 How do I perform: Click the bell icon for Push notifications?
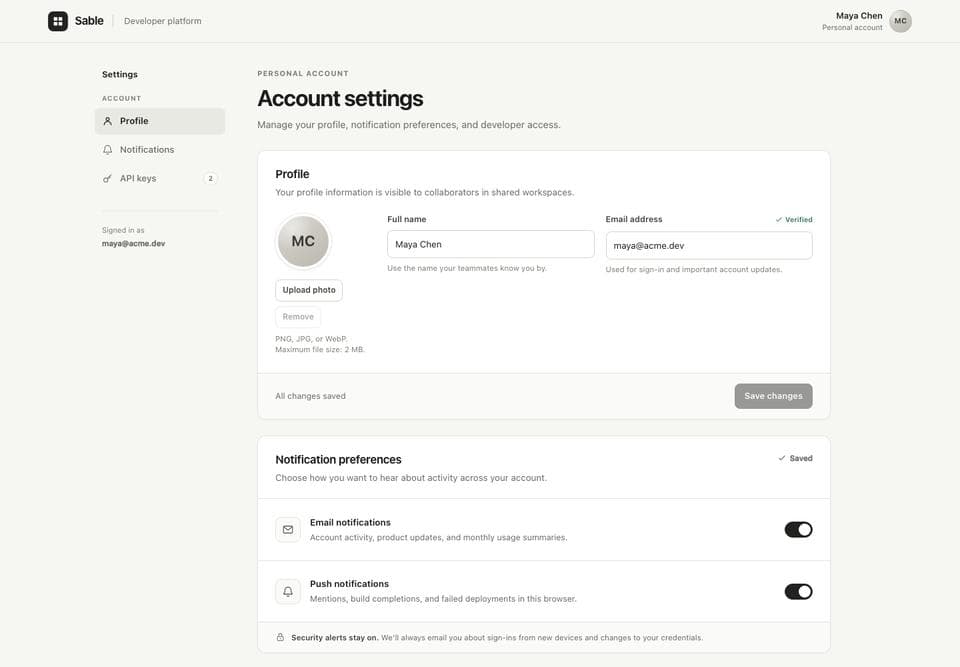point(288,592)
